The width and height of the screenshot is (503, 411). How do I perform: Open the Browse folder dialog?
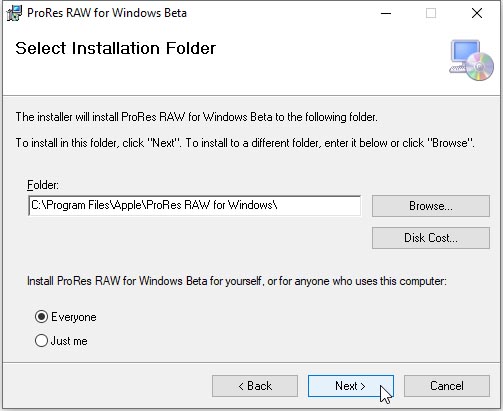point(431,206)
